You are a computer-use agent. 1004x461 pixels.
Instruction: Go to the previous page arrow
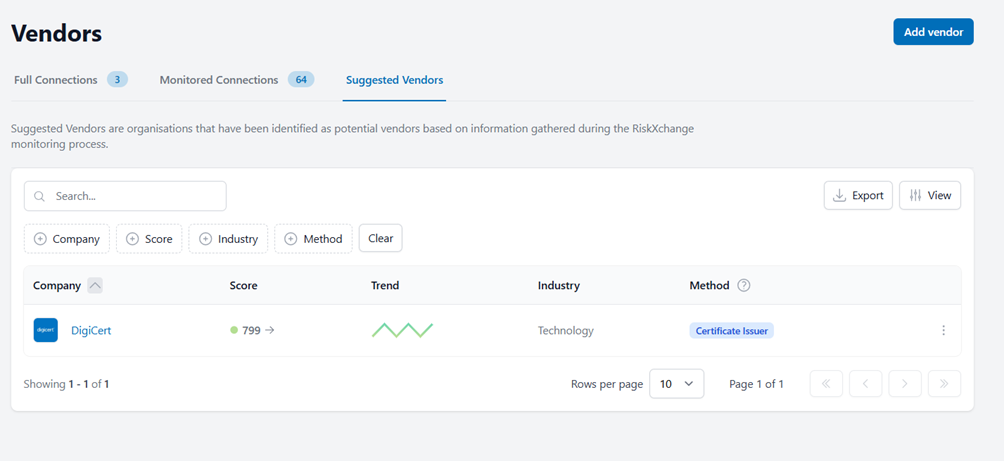click(x=865, y=384)
